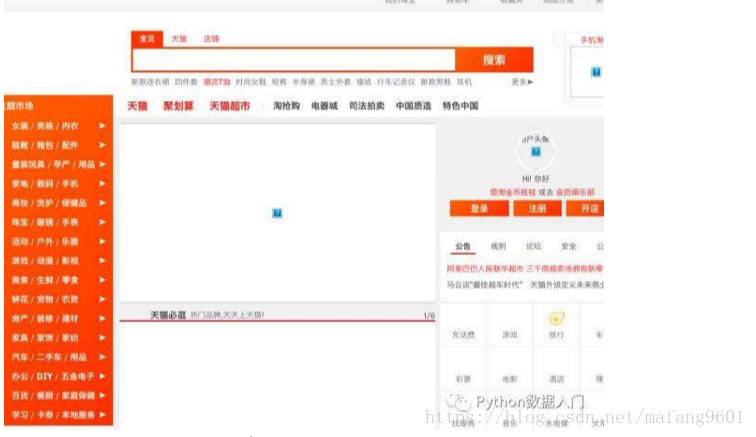This screenshot has height=437, width=756.
Task: Open the 天猫 navigation link
Action: (137, 106)
